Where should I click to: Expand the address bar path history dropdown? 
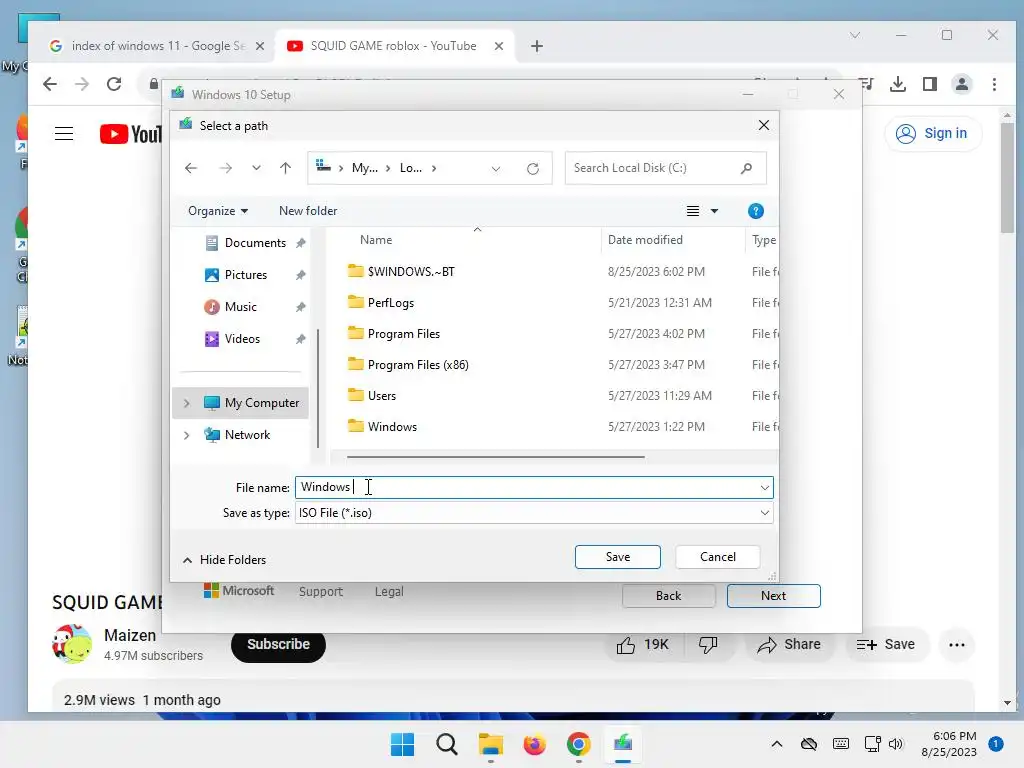[x=496, y=168]
